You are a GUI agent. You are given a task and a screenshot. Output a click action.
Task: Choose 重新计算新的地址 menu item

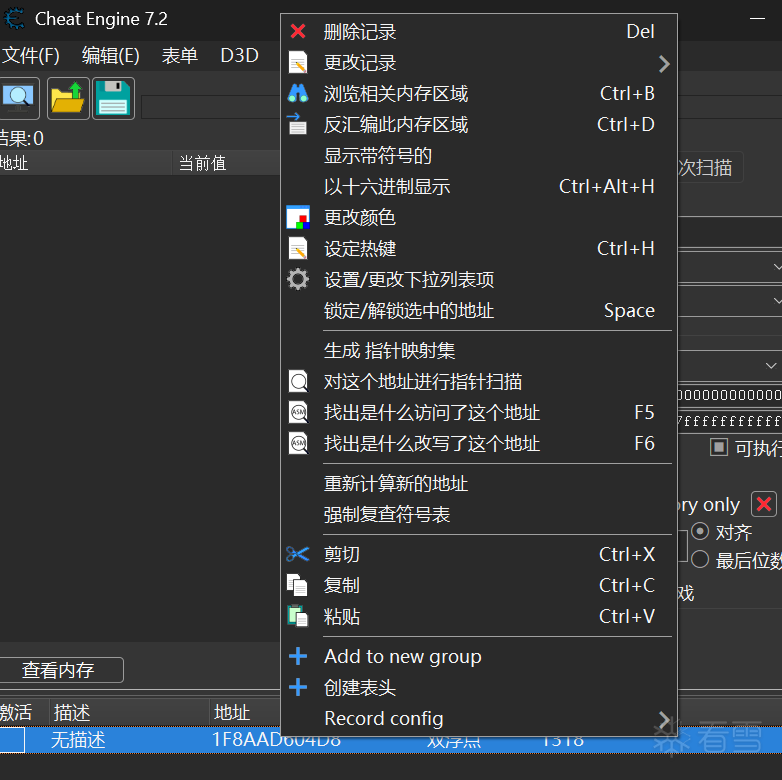click(479, 483)
